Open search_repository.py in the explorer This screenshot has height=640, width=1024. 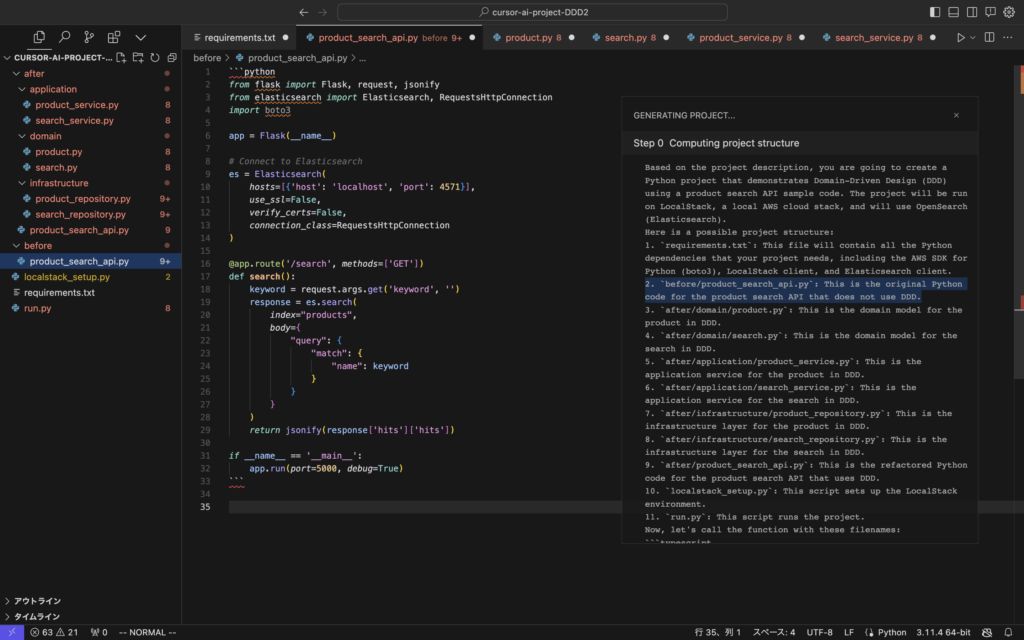[91, 214]
